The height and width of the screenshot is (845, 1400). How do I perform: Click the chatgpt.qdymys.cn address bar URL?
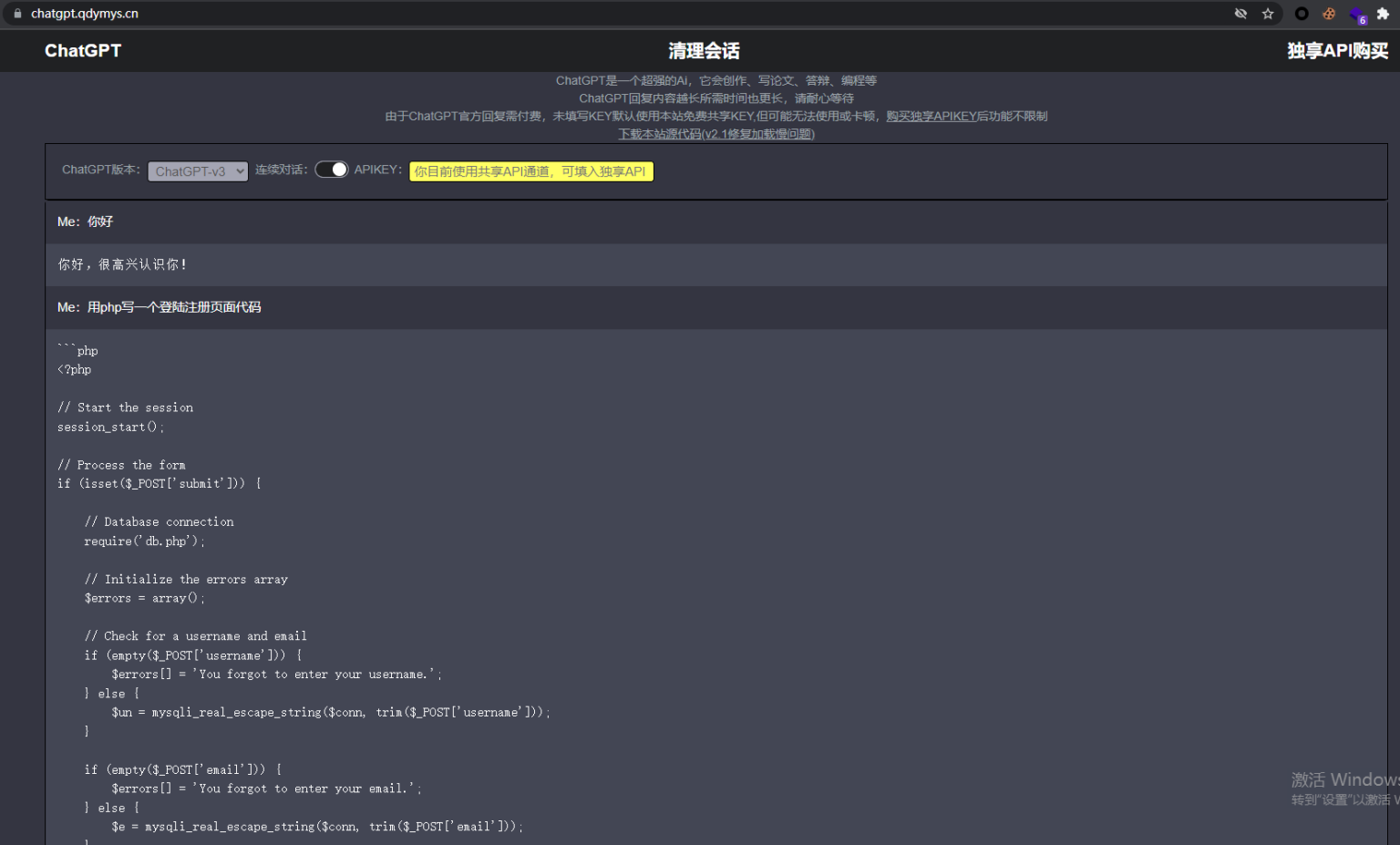tap(85, 14)
